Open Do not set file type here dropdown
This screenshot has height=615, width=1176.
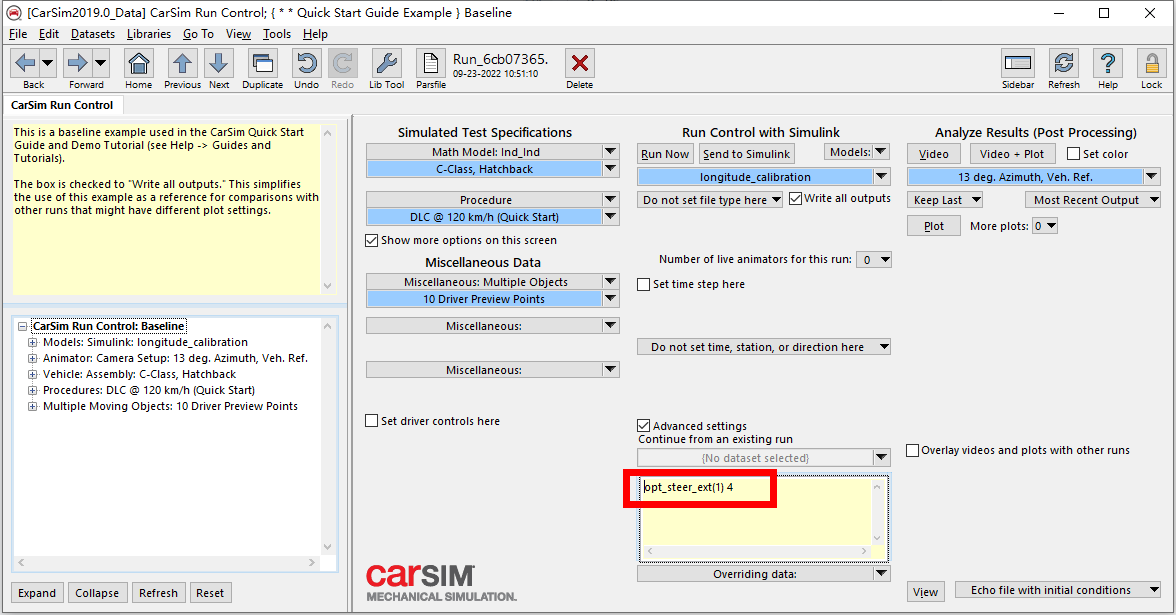[710, 200]
